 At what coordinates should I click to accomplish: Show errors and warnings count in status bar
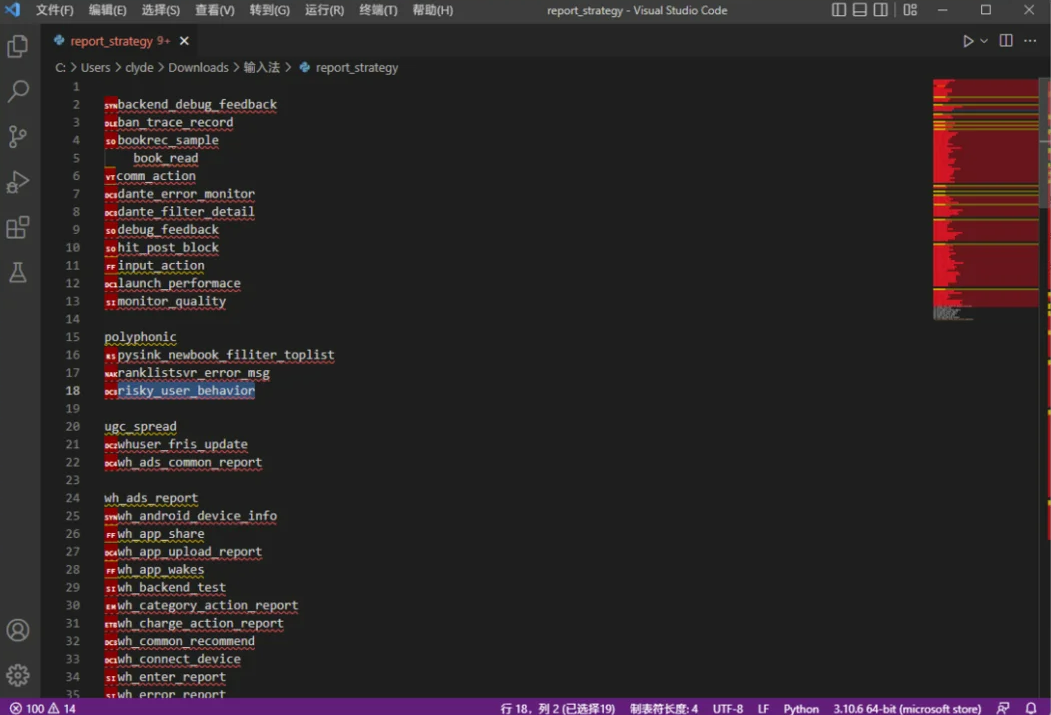43,708
